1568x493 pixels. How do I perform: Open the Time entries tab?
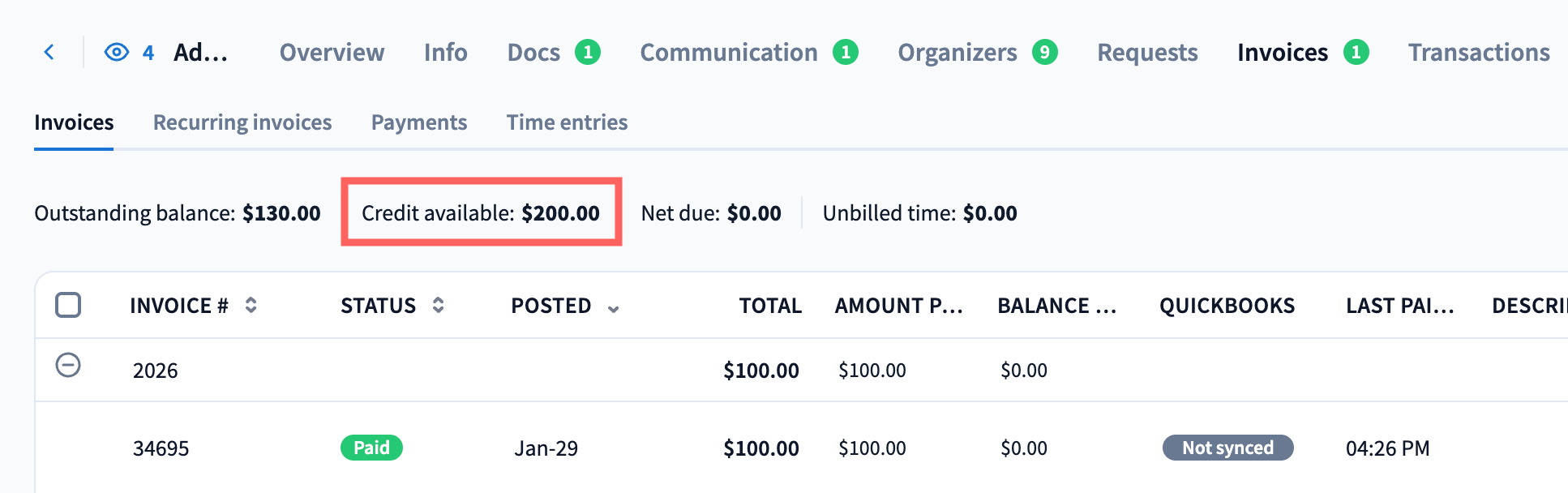click(567, 122)
